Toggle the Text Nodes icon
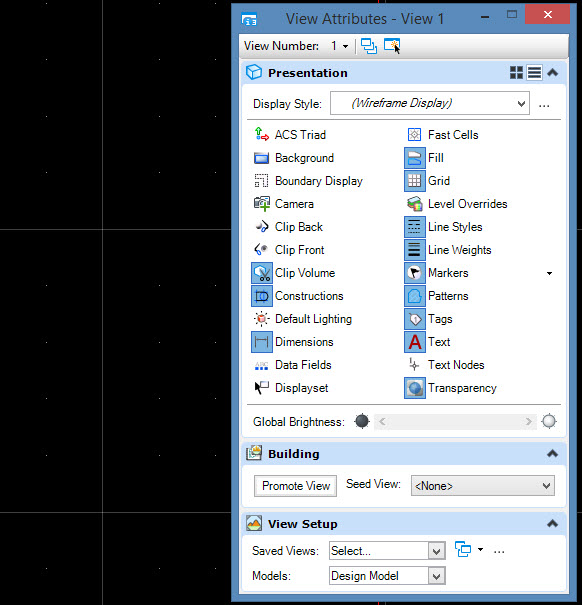This screenshot has height=605, width=582. coord(415,365)
